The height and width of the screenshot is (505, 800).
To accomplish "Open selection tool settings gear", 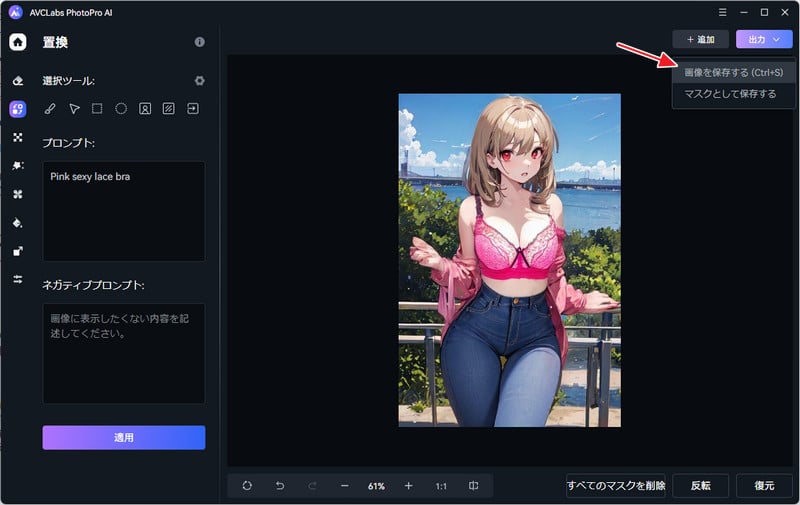I will 199,81.
